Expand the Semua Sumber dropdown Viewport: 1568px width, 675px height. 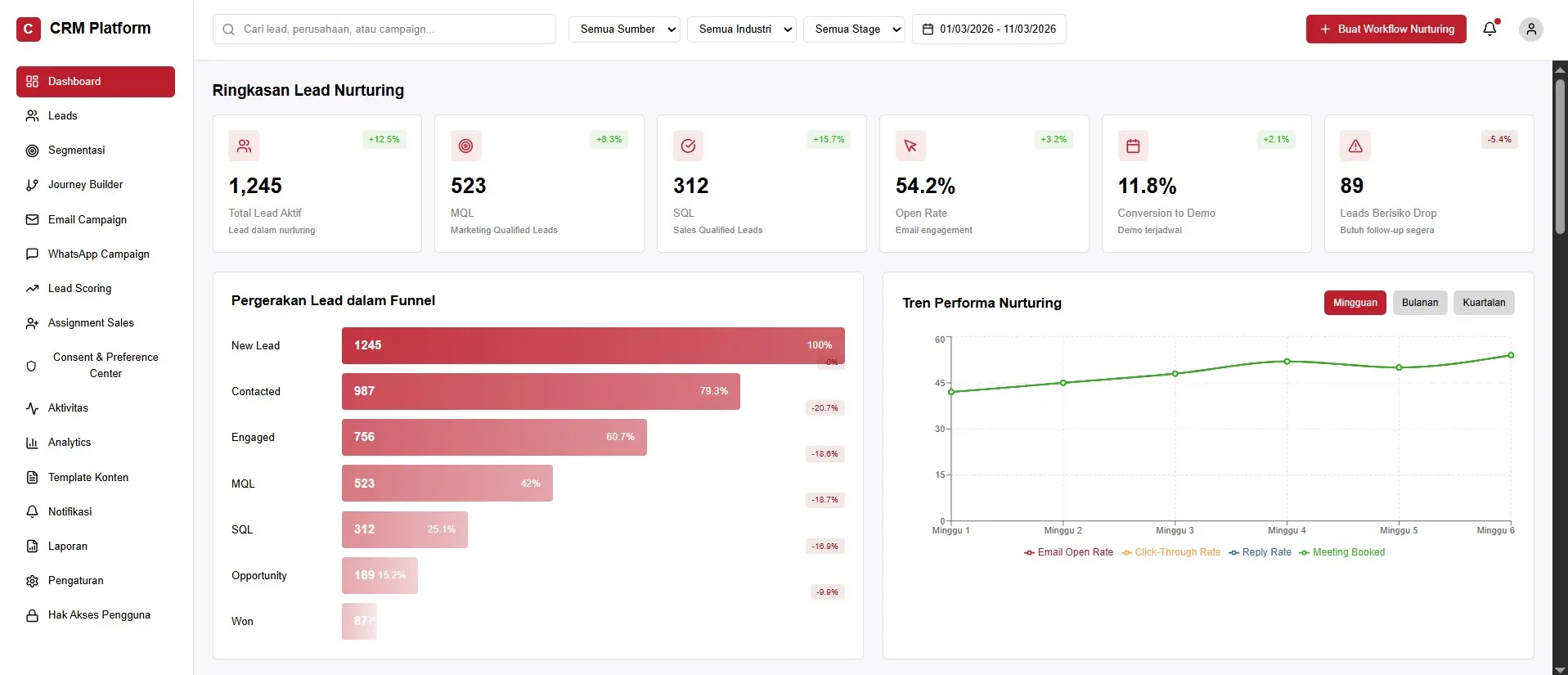pyautogui.click(x=624, y=29)
